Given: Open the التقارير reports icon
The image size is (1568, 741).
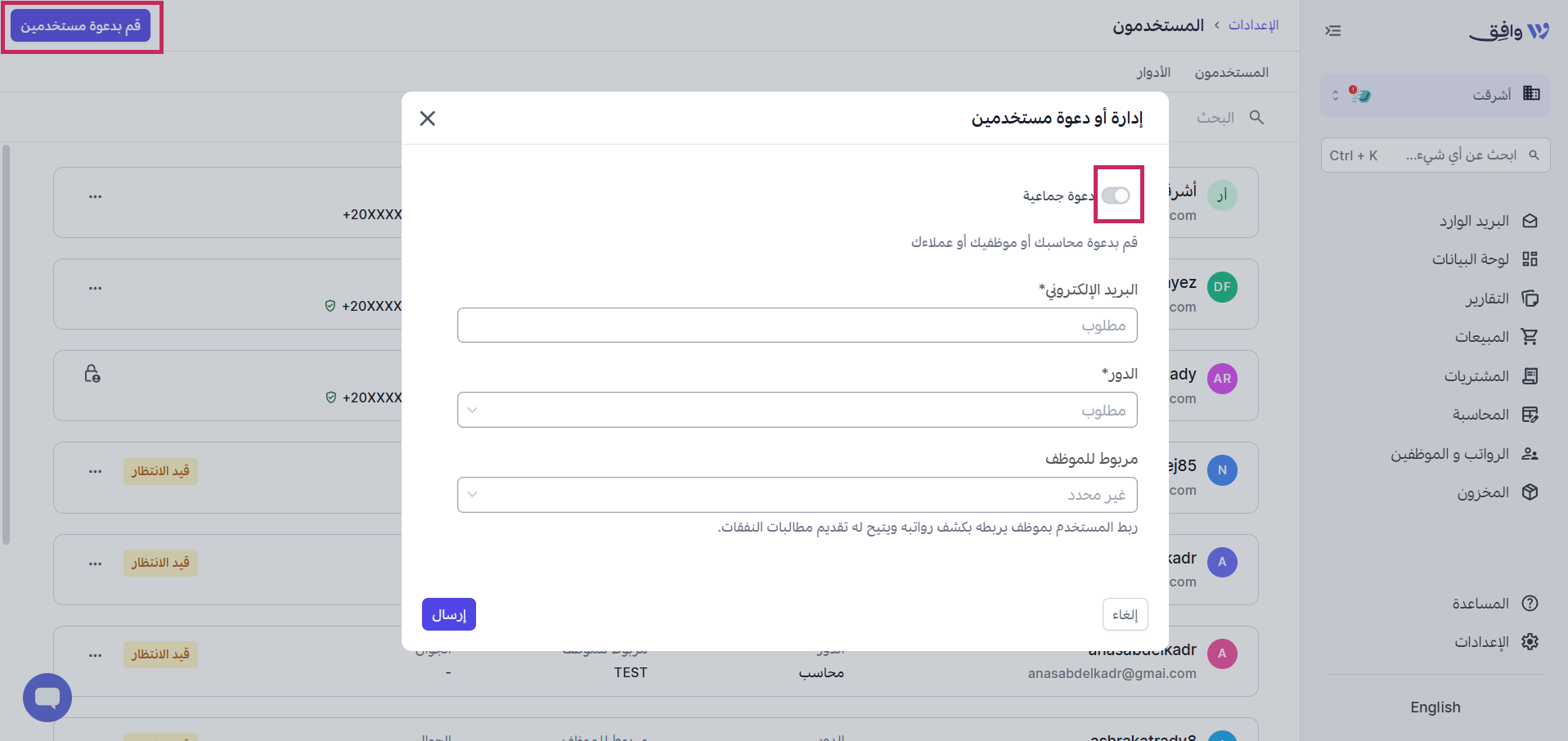Looking at the screenshot, I should (1530, 299).
